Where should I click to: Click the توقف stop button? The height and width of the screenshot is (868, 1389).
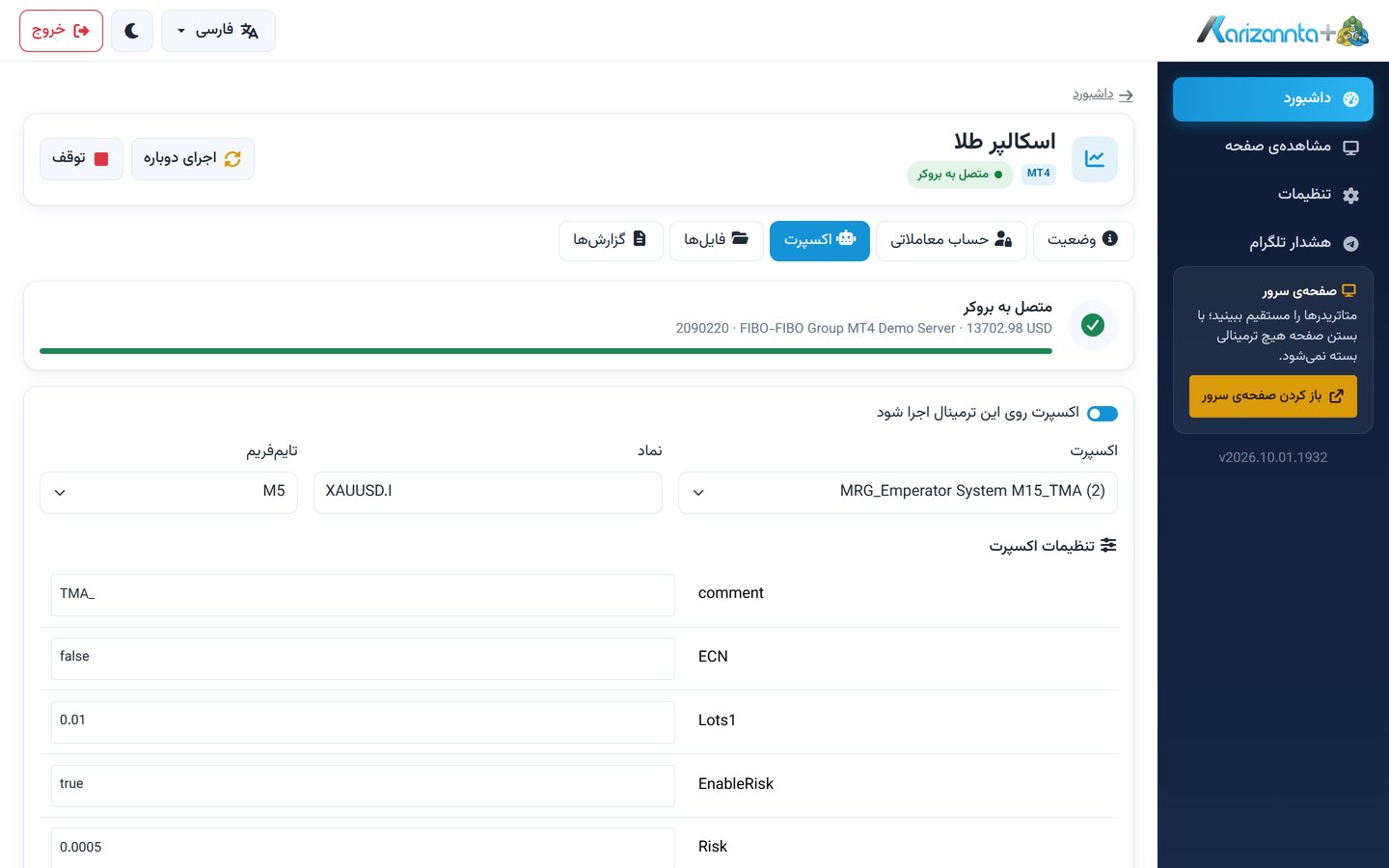[x=81, y=159]
